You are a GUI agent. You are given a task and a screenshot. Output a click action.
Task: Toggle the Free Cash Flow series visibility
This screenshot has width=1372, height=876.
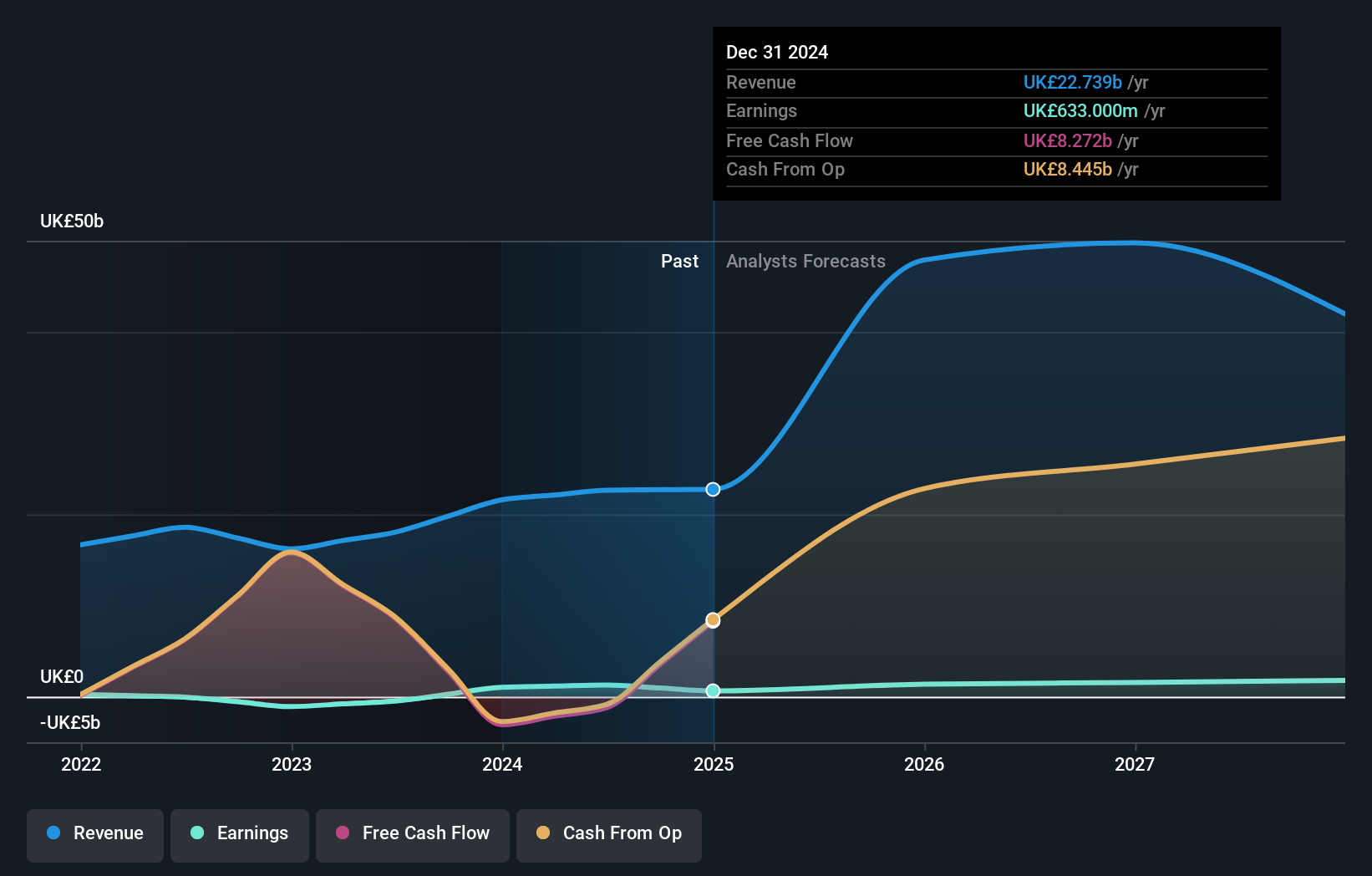click(x=412, y=834)
